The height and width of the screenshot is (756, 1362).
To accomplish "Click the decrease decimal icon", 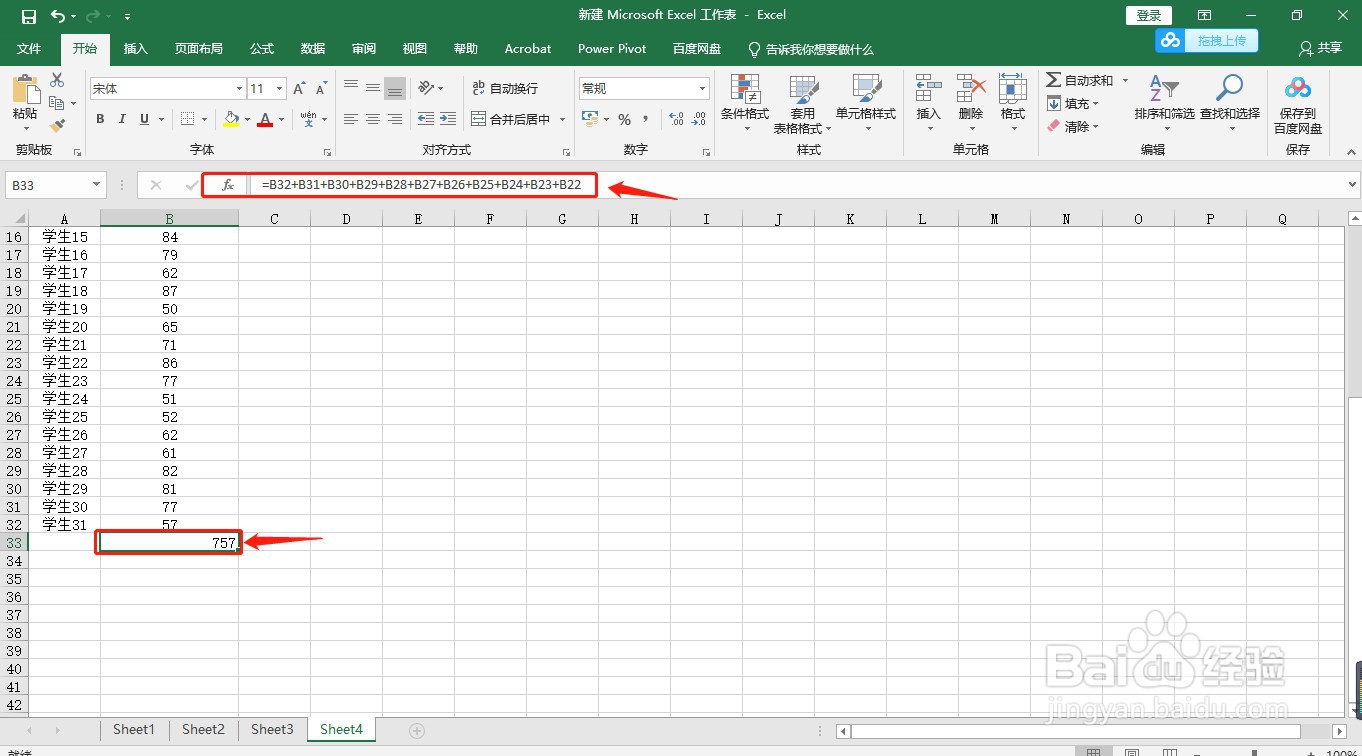I will (x=699, y=119).
